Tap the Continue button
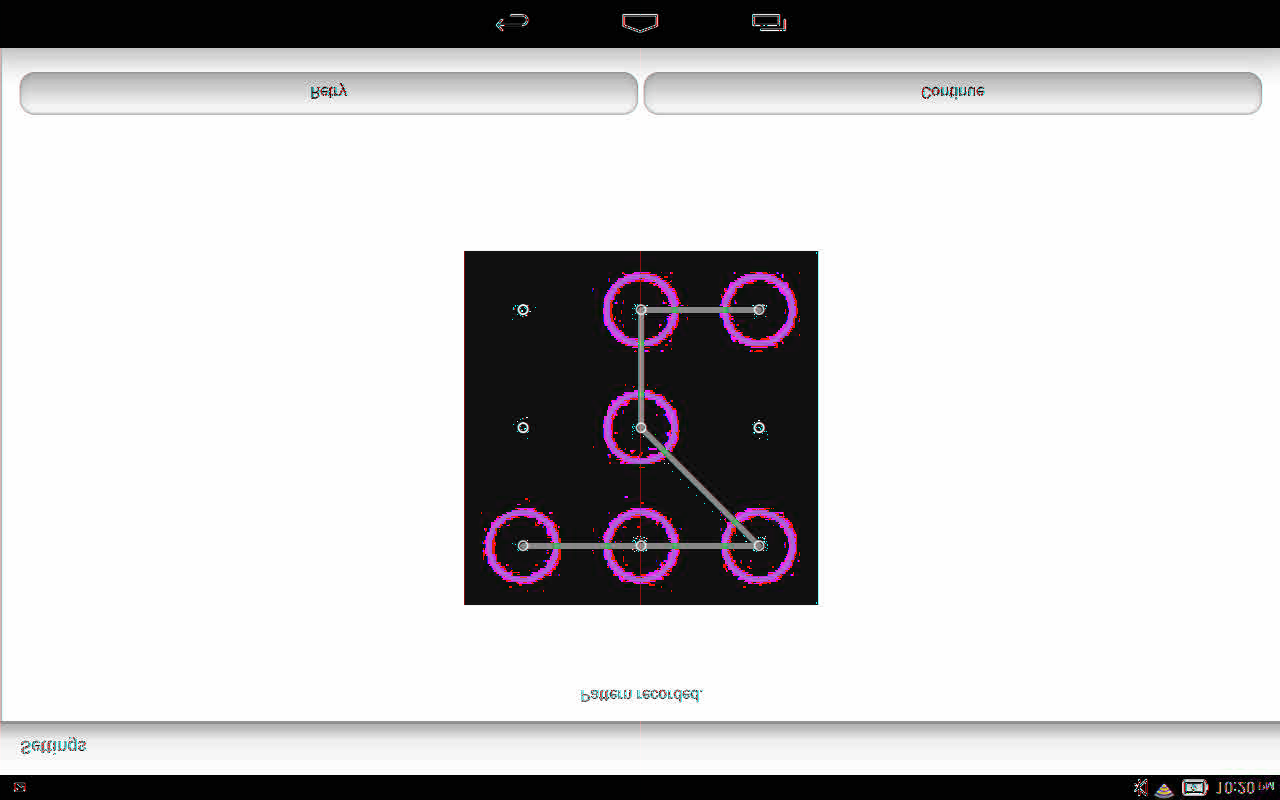The image size is (1280, 800). pos(952,93)
